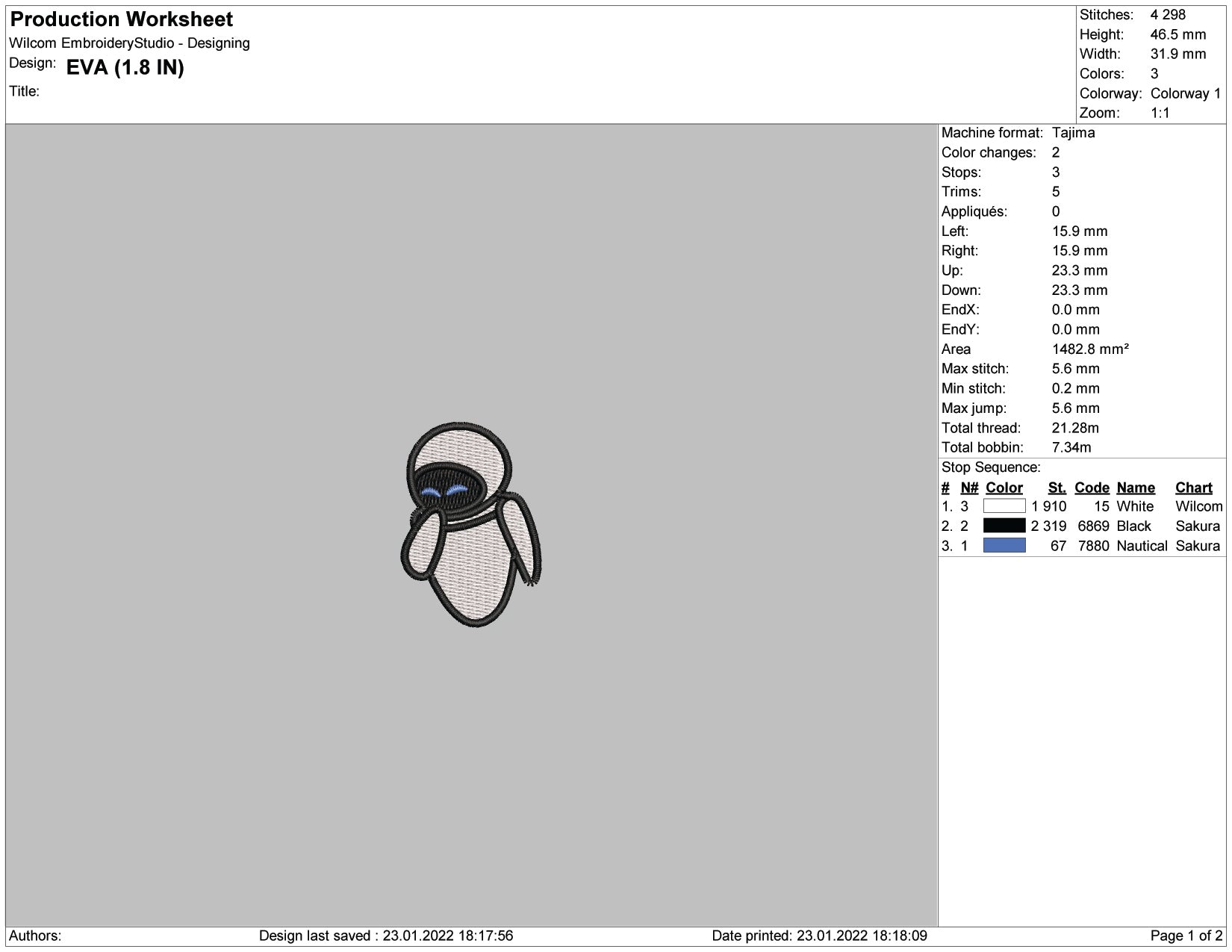
Task: Click the thread code '7880'
Action: point(1094,546)
